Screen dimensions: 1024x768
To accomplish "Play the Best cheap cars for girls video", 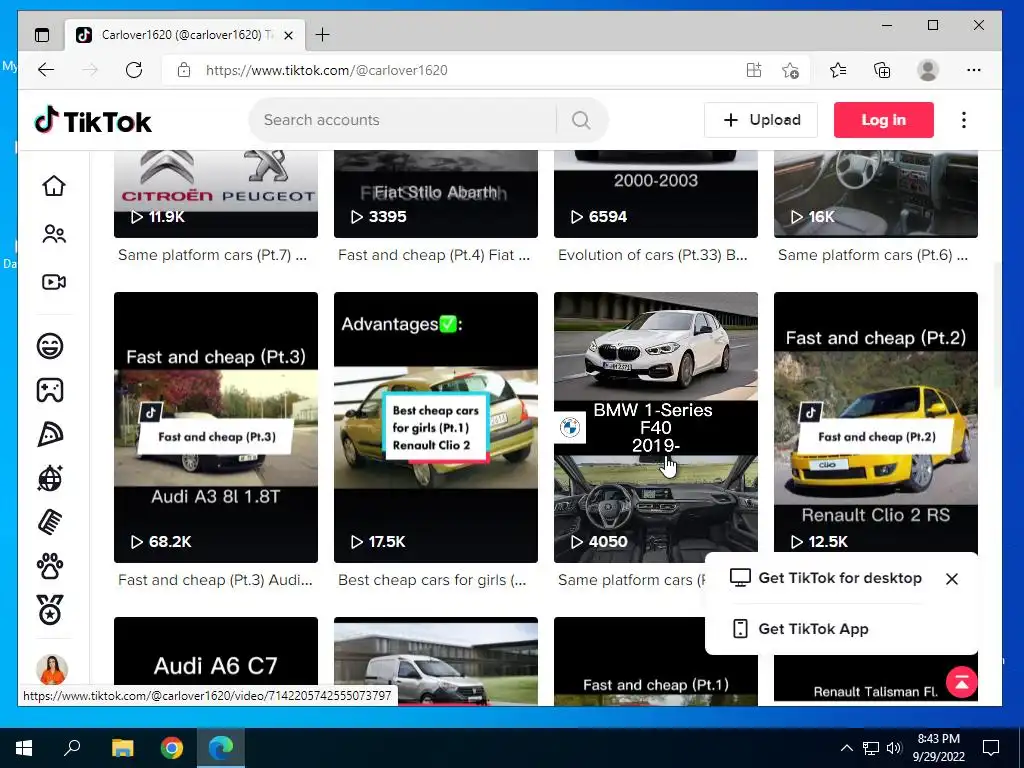I will 436,427.
